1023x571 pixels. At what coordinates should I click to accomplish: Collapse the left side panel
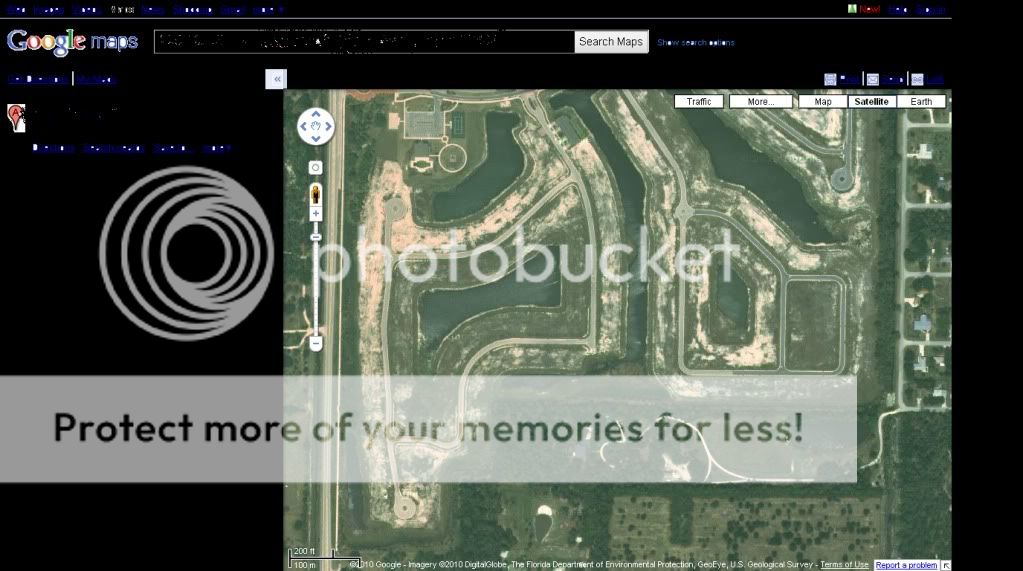pyautogui.click(x=276, y=79)
